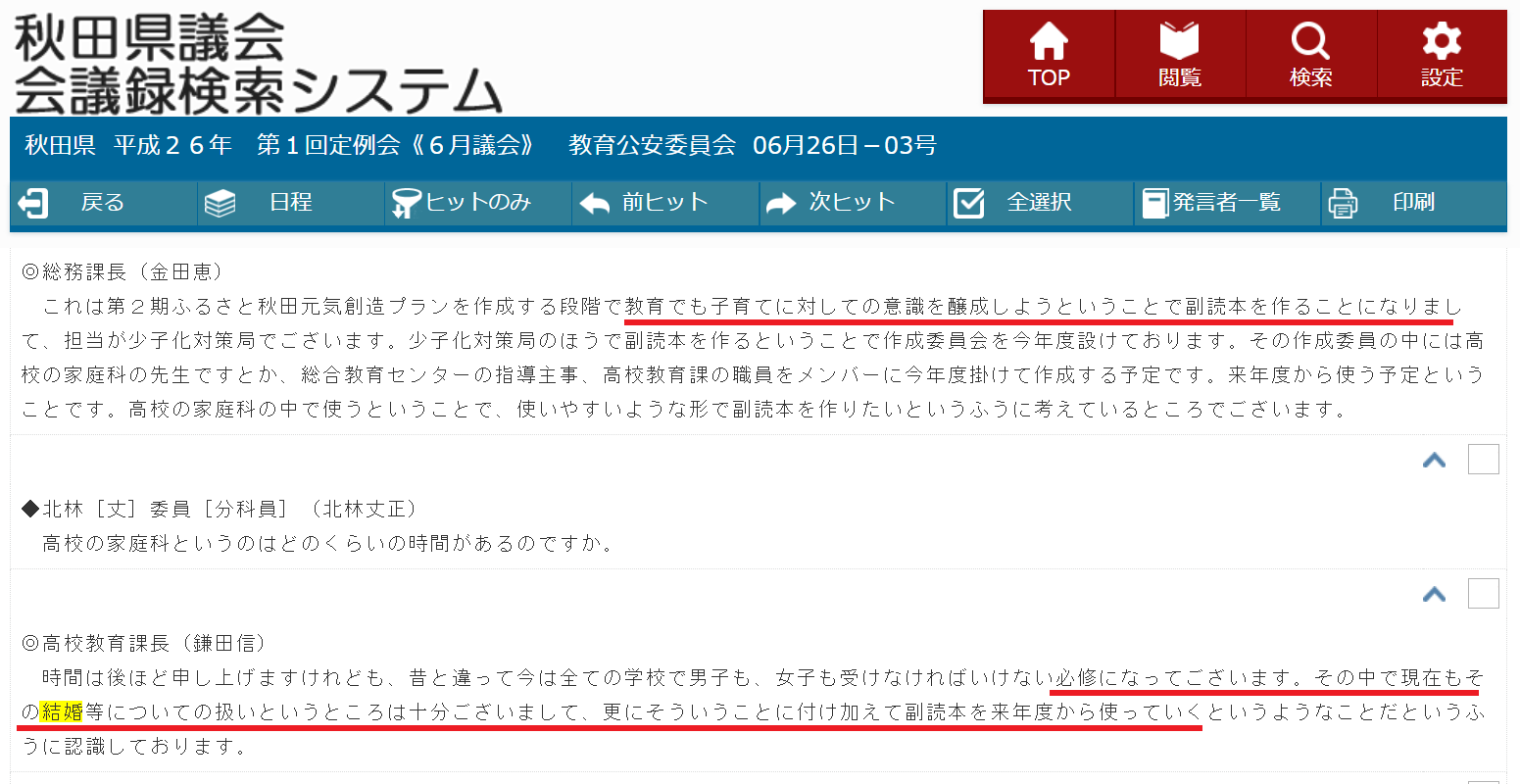Open the 閲覧 book icon
The height and width of the screenshot is (784, 1520).
(x=1179, y=56)
